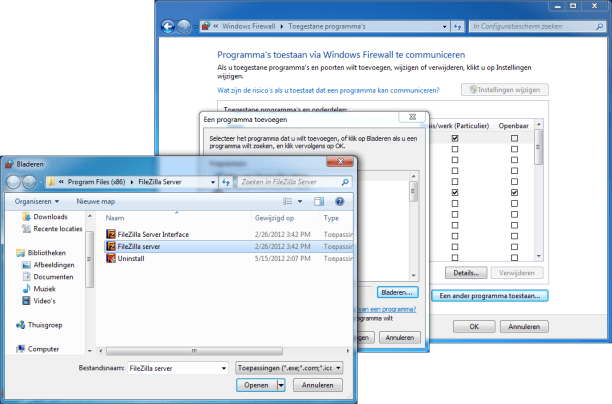Screen dimensions: 612x404
Task: Click the FileZilla Server Interface file icon
Action: point(111,234)
